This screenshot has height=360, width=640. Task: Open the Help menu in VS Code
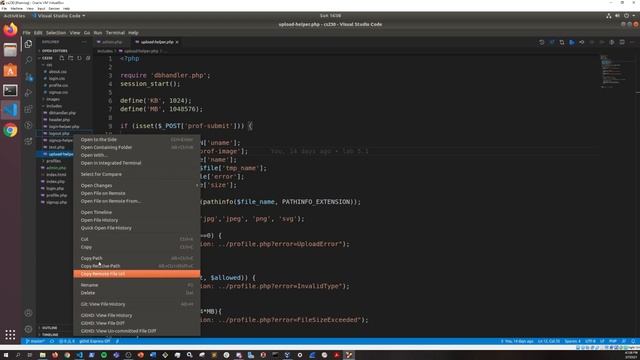pyautogui.click(x=133, y=33)
